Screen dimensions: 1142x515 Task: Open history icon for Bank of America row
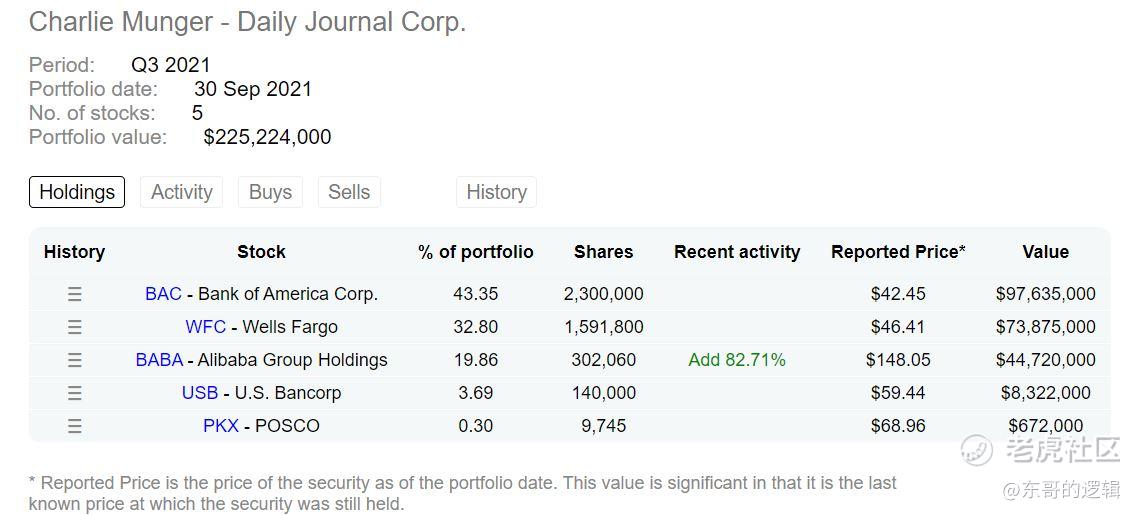[74, 294]
